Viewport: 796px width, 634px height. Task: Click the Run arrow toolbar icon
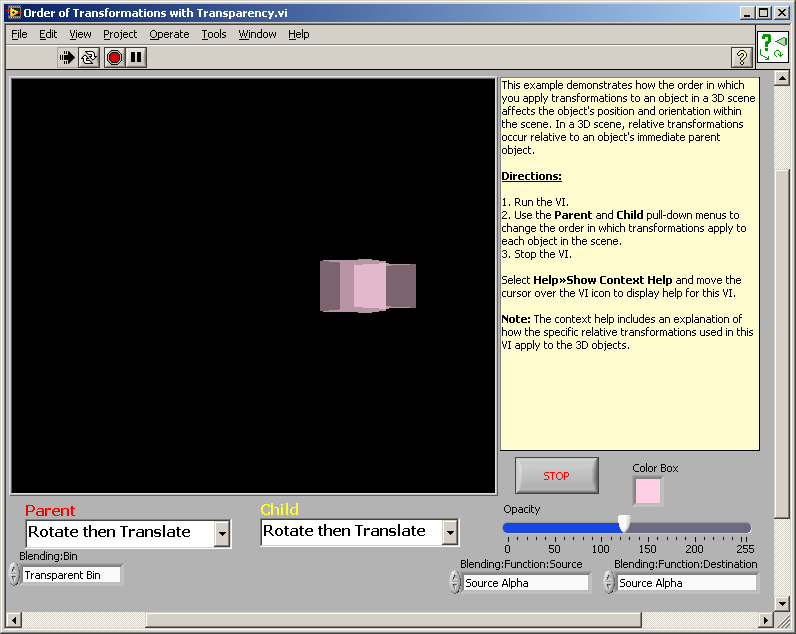click(67, 57)
